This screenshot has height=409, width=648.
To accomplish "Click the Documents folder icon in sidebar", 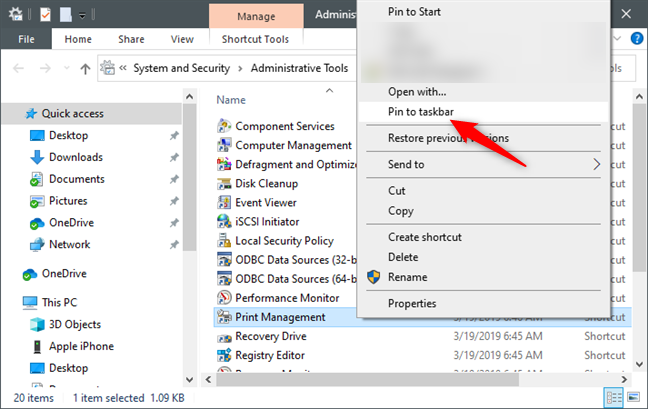I will [x=37, y=179].
